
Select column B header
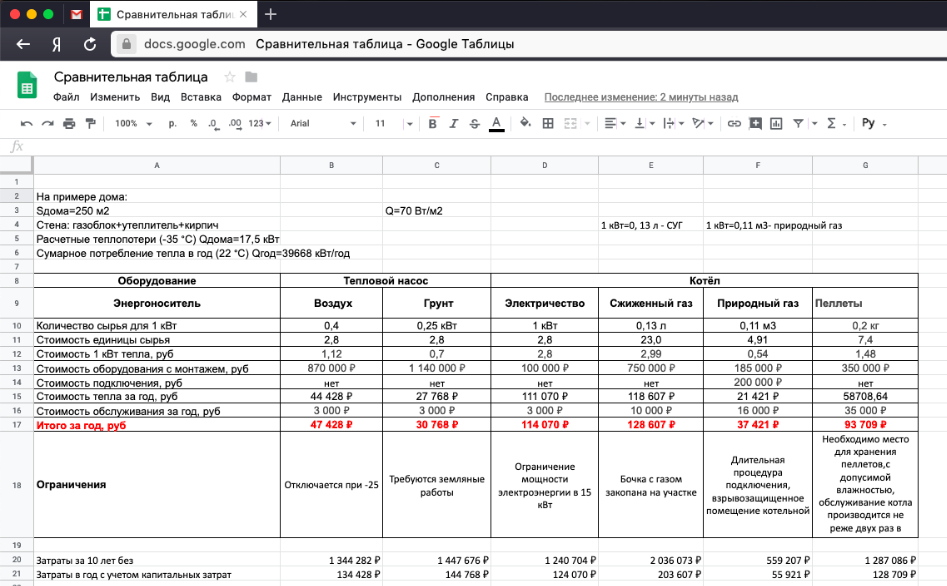click(x=331, y=166)
